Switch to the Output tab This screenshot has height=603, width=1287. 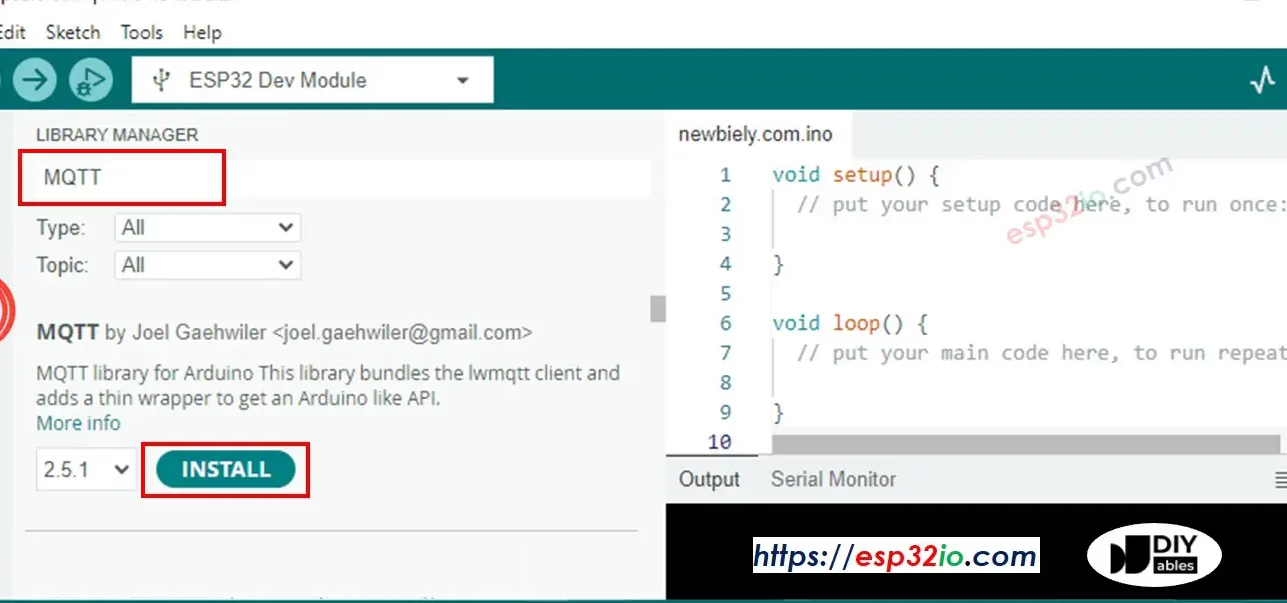click(709, 479)
